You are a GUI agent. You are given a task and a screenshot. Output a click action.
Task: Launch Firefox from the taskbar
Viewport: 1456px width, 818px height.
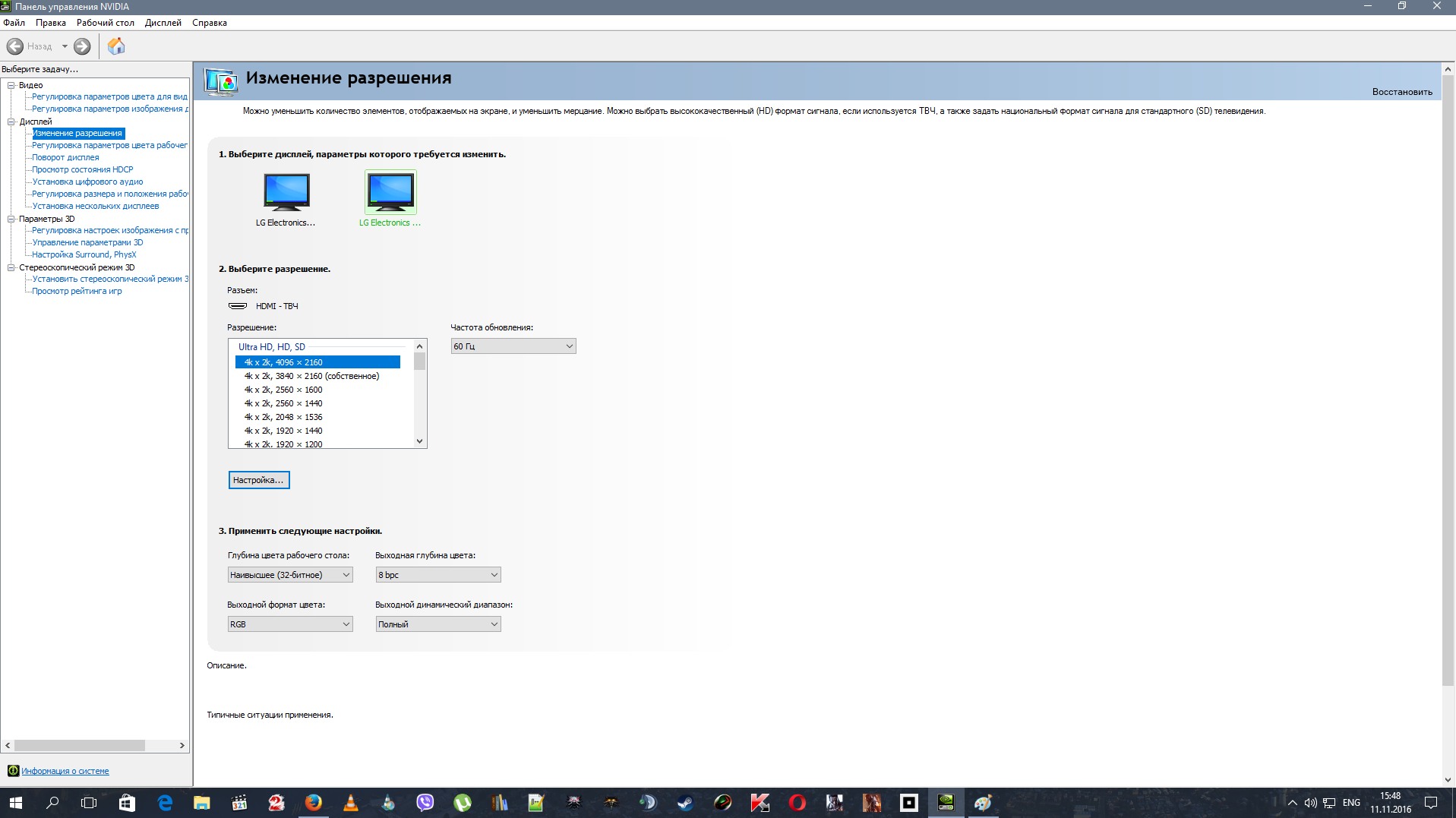[x=313, y=803]
